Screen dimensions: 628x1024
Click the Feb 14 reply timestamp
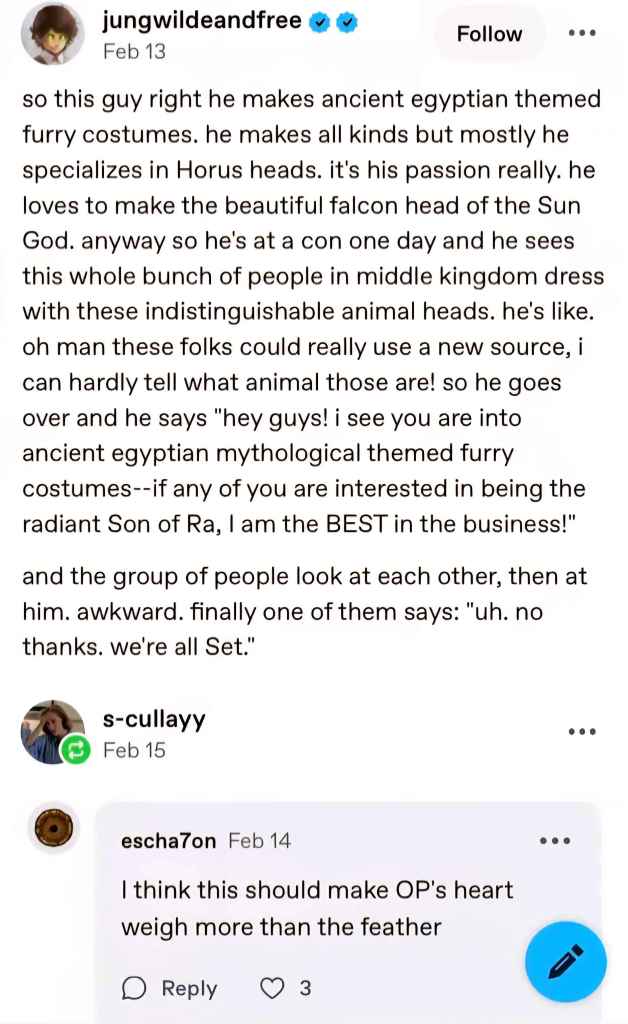click(x=259, y=841)
